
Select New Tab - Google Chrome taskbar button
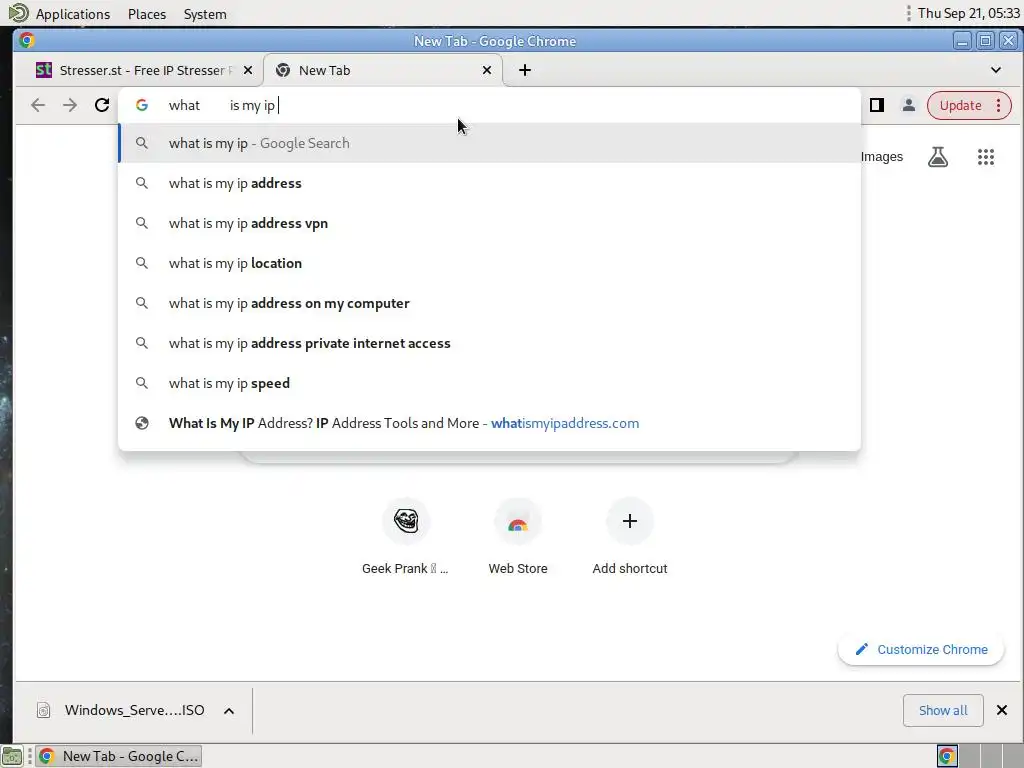tap(118, 756)
